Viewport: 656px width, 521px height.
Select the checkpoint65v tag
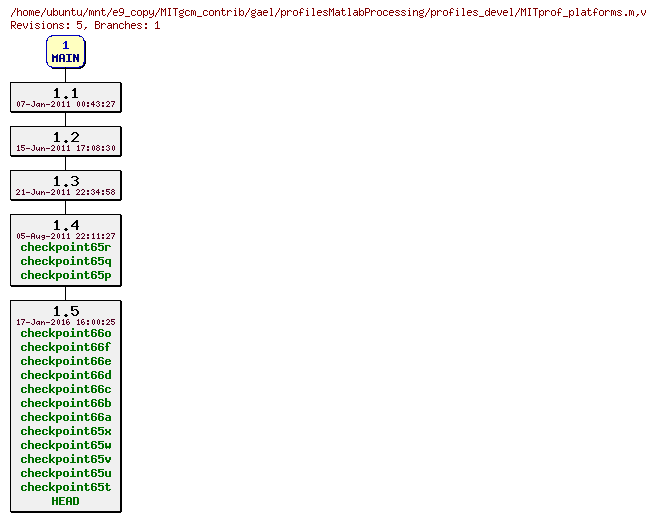(66, 459)
